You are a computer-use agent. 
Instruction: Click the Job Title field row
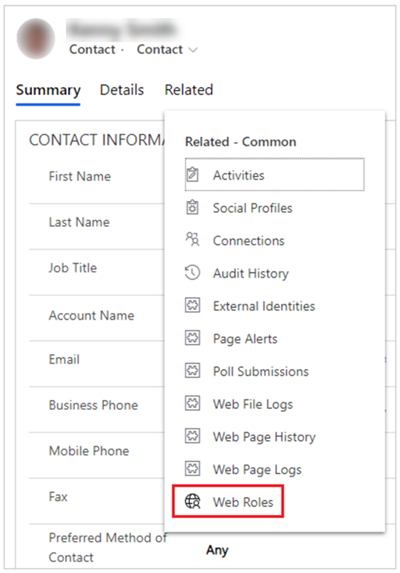tap(96, 272)
